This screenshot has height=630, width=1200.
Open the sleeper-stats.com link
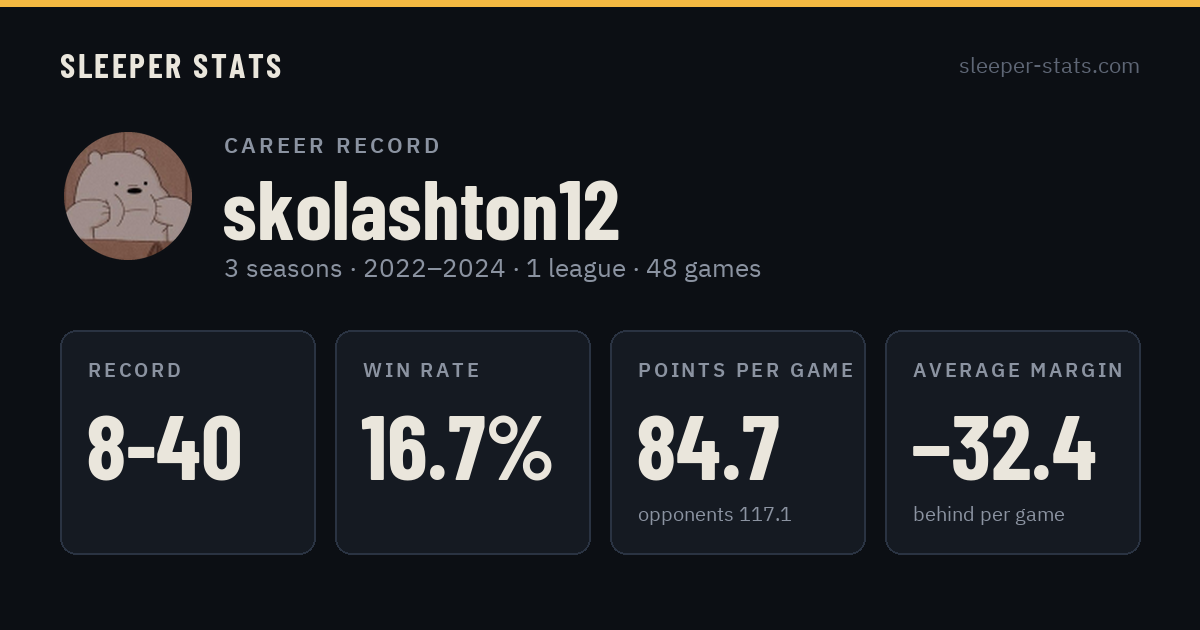[x=1049, y=66]
